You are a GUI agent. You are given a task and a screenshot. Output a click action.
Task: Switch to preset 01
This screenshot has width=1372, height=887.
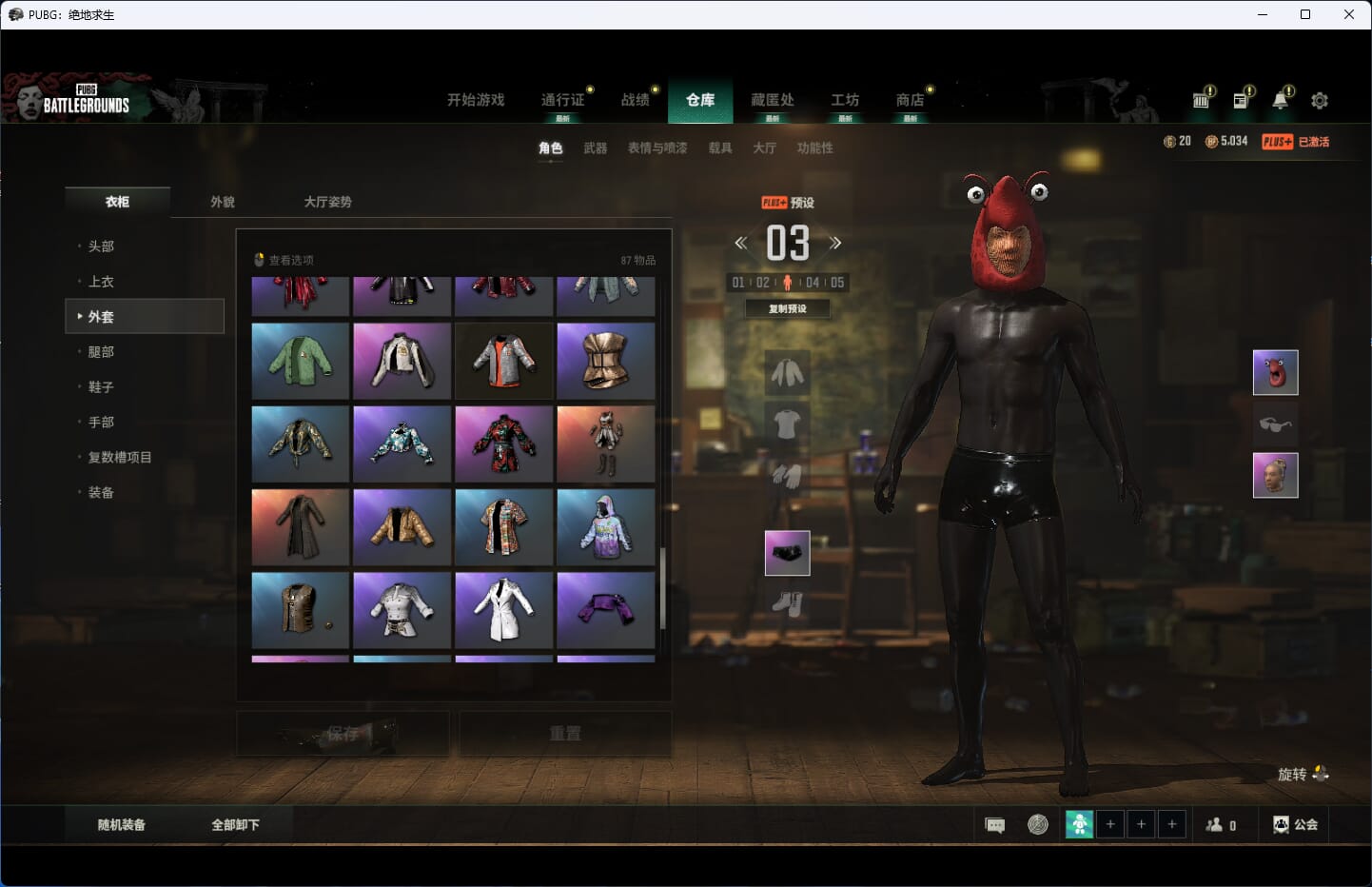pos(738,283)
